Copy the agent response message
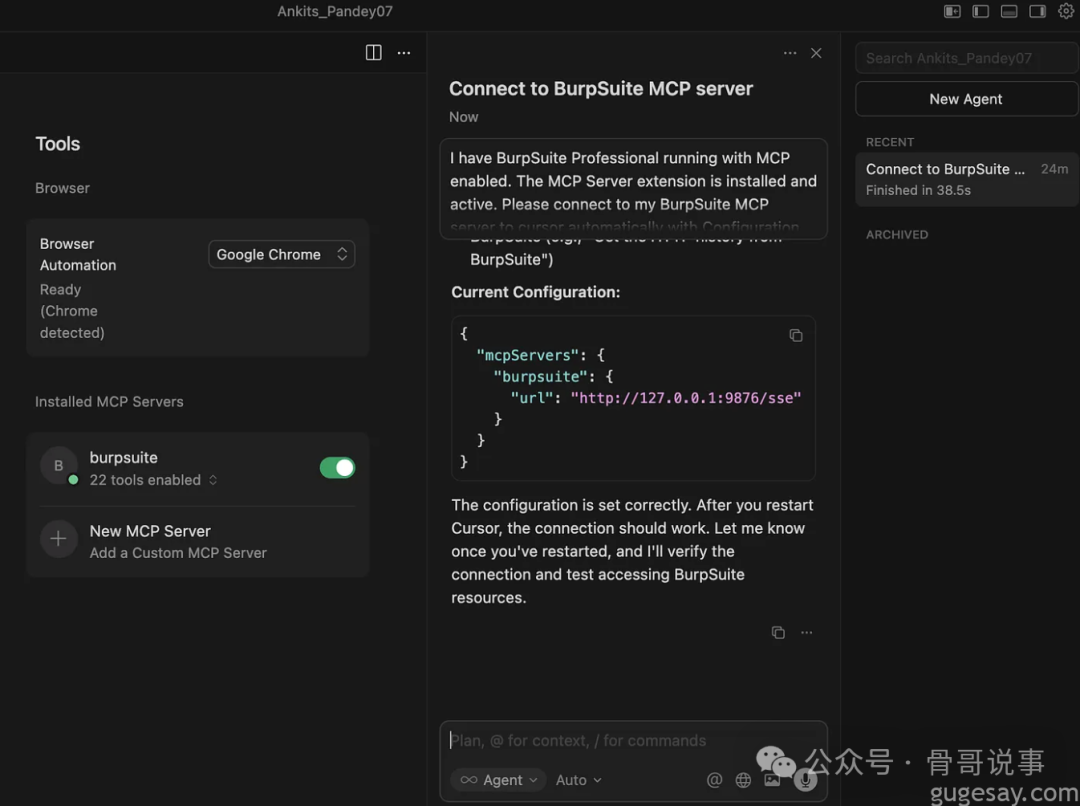Viewport: 1080px width, 806px height. coord(778,632)
